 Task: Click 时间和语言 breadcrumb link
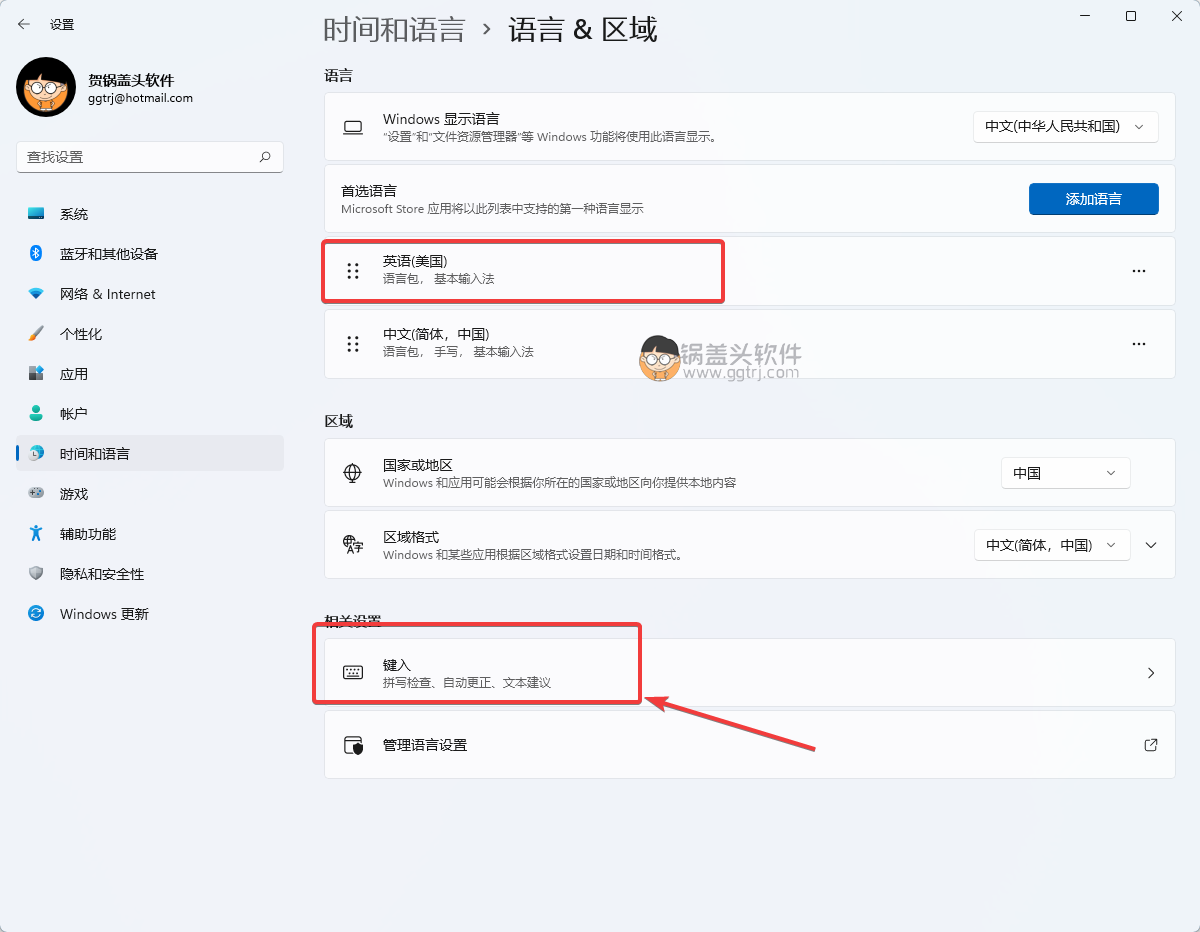tap(394, 29)
